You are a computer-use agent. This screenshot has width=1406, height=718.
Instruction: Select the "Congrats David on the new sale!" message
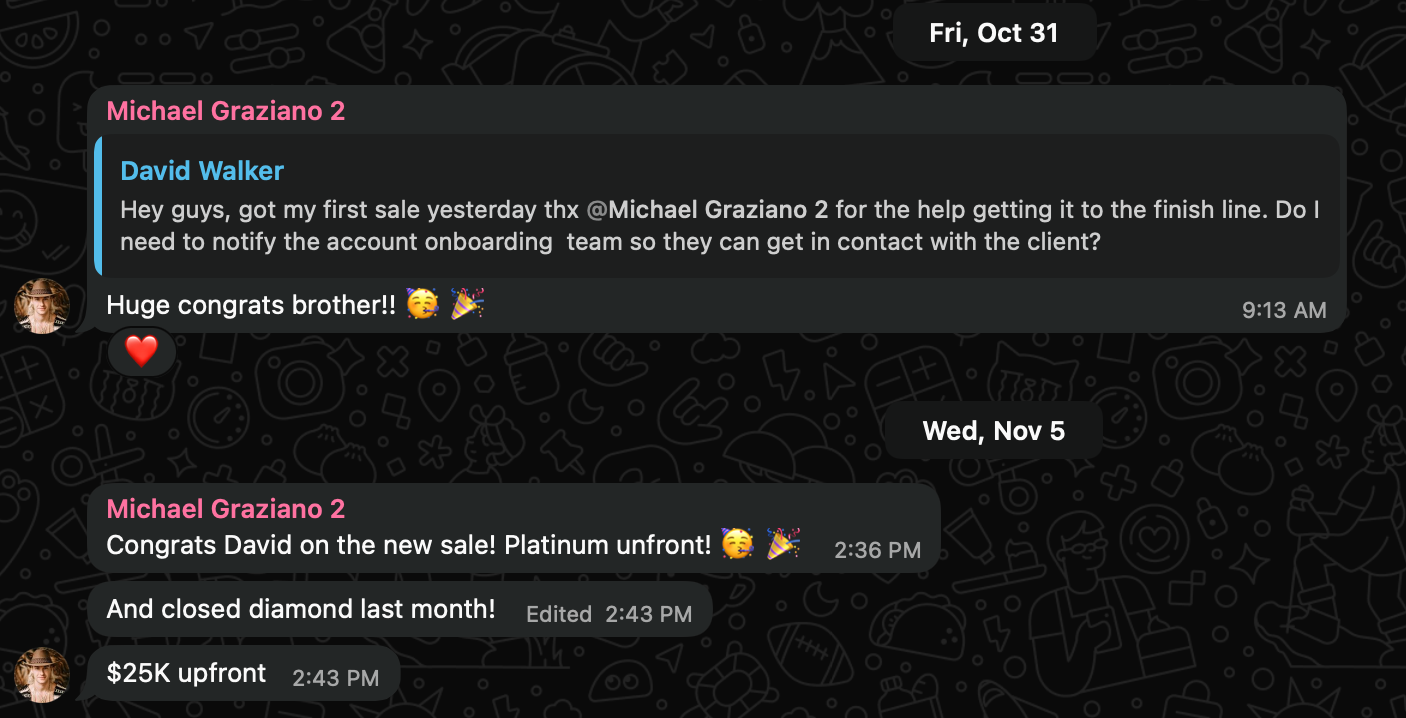point(408,545)
